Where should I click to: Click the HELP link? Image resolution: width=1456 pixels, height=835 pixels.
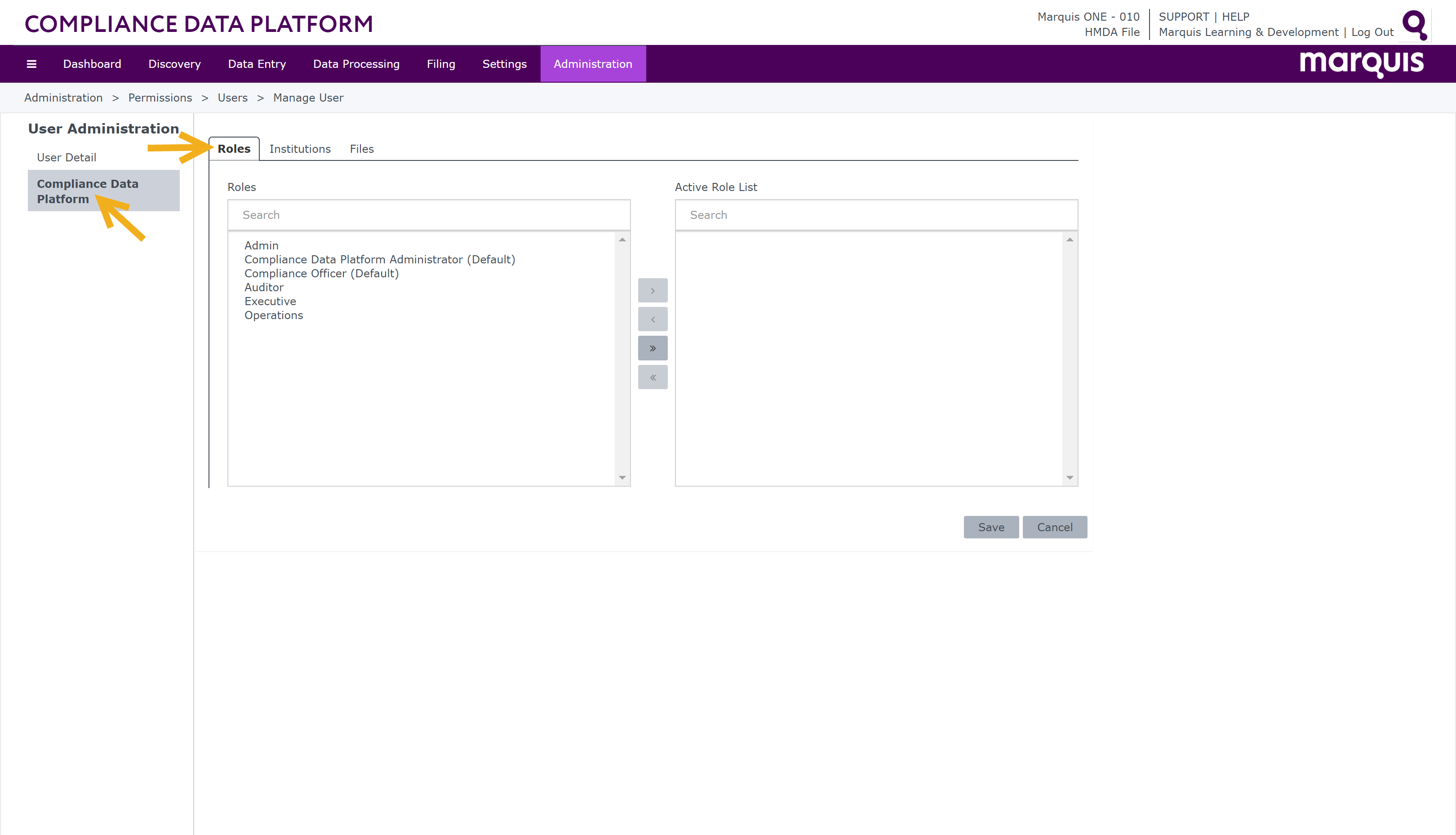pos(1235,17)
